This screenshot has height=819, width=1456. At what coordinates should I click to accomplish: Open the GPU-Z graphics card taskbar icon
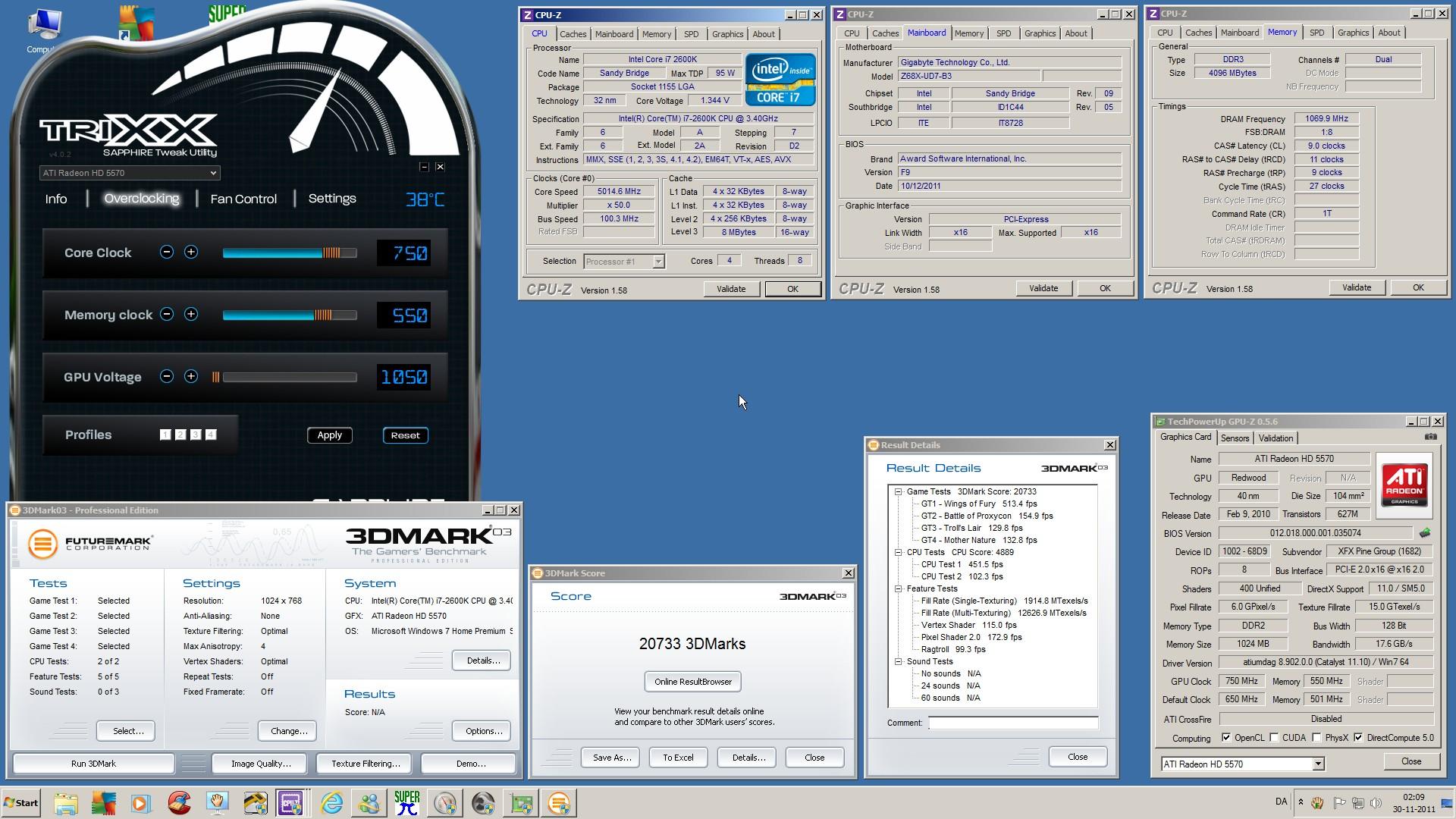coord(521,803)
